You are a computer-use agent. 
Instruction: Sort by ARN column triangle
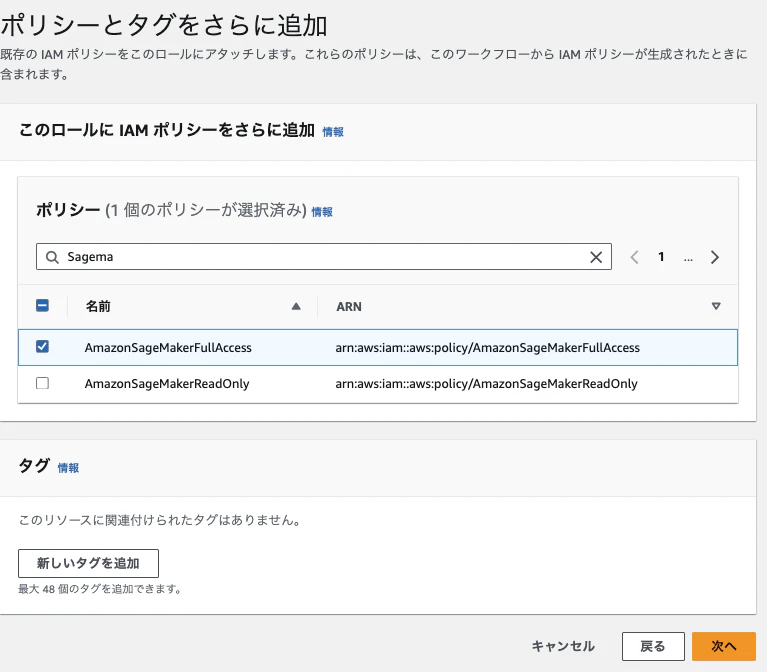[x=716, y=306]
